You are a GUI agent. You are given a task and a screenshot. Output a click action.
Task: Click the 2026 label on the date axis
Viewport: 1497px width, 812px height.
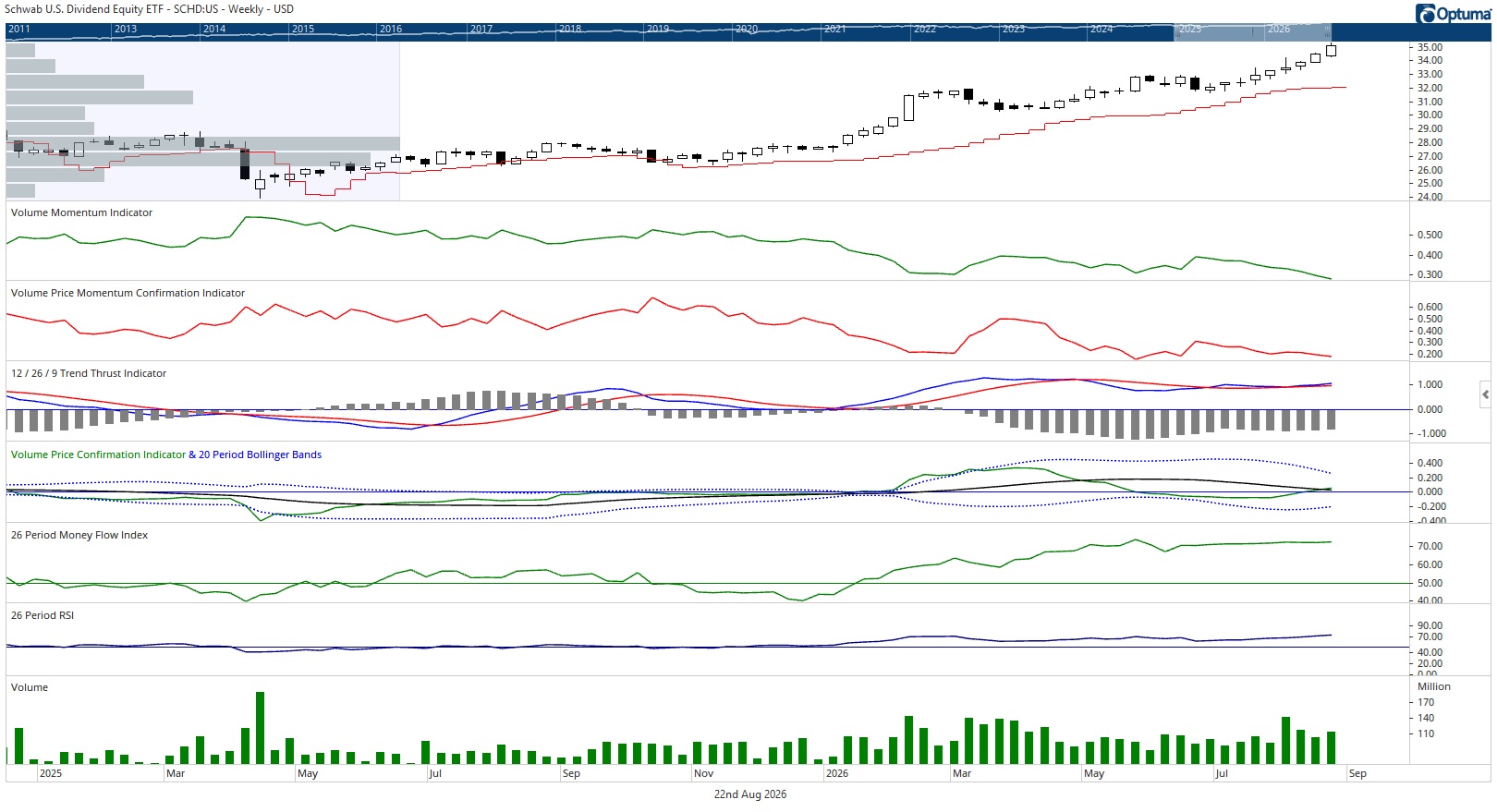coord(837,773)
